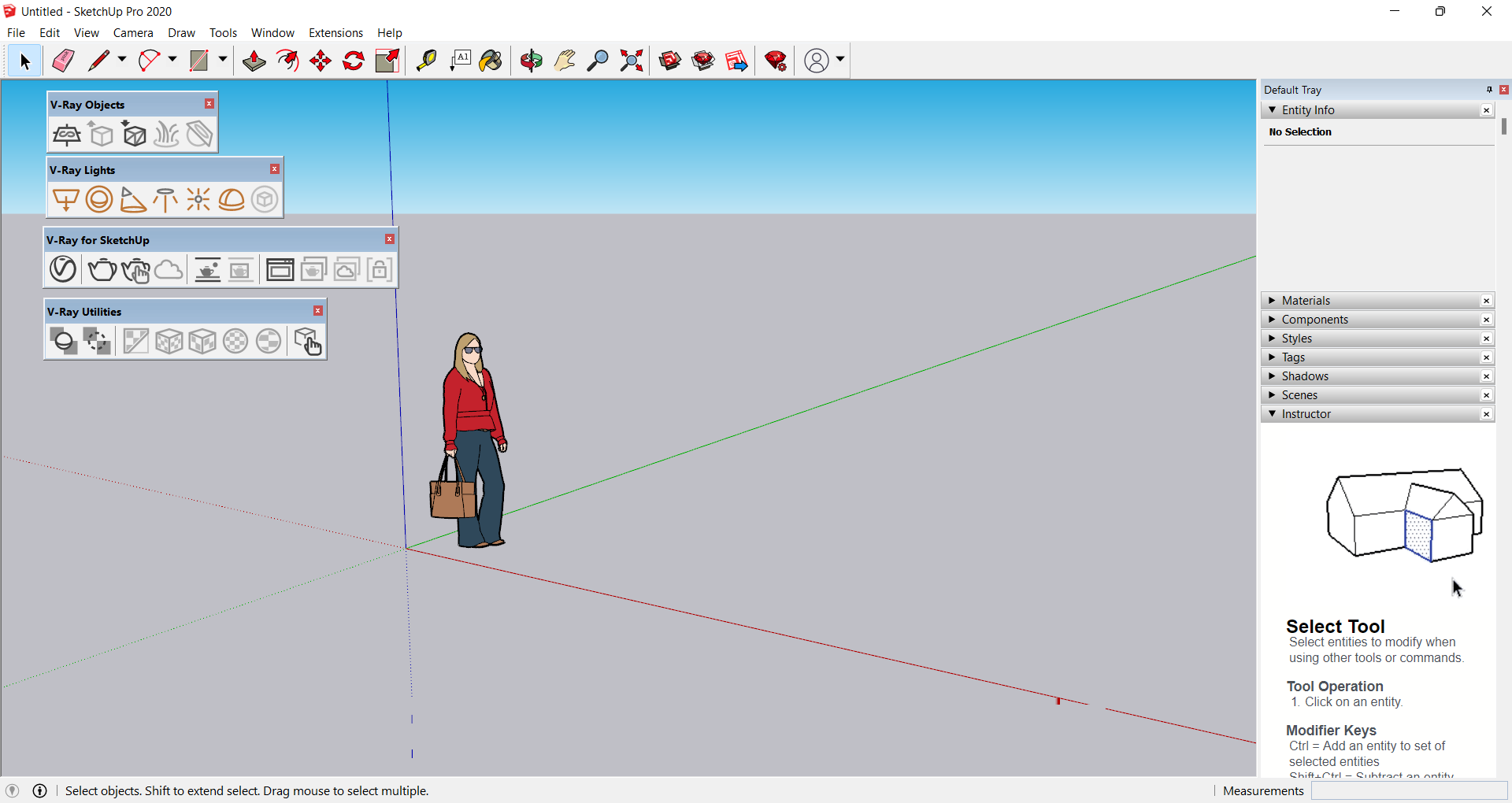
Task: Open the Shapes tool dropdown arrow
Action: 223,60
